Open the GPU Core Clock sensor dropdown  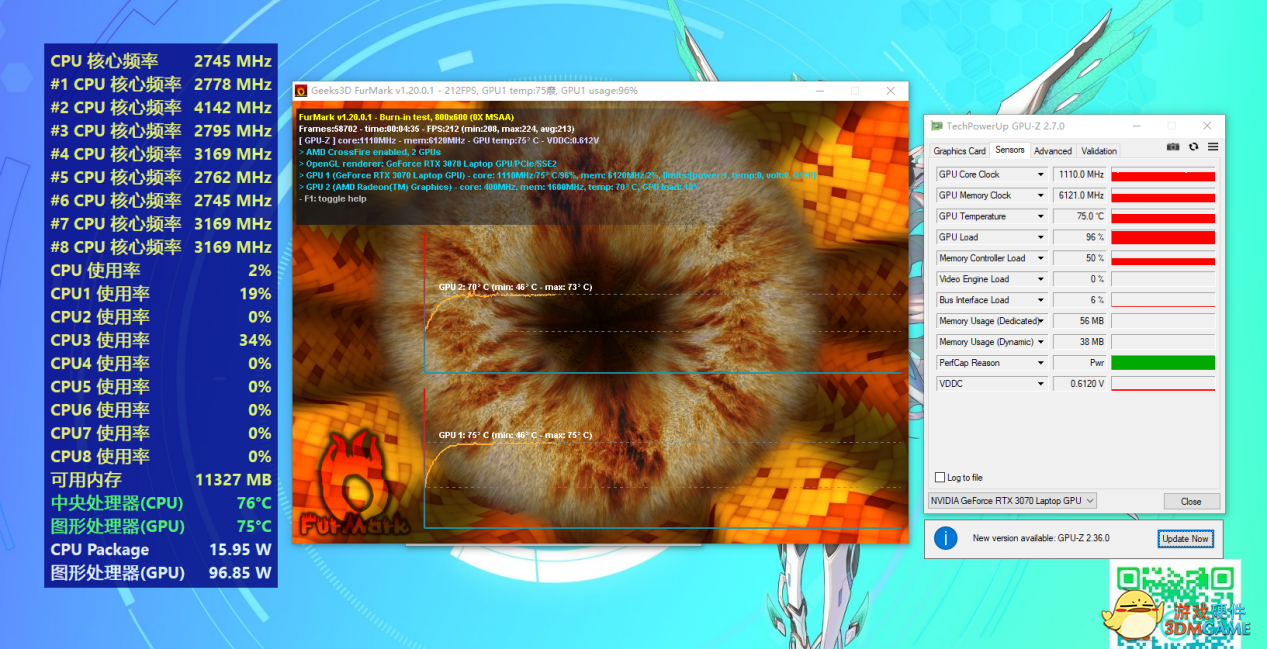tap(1040, 174)
